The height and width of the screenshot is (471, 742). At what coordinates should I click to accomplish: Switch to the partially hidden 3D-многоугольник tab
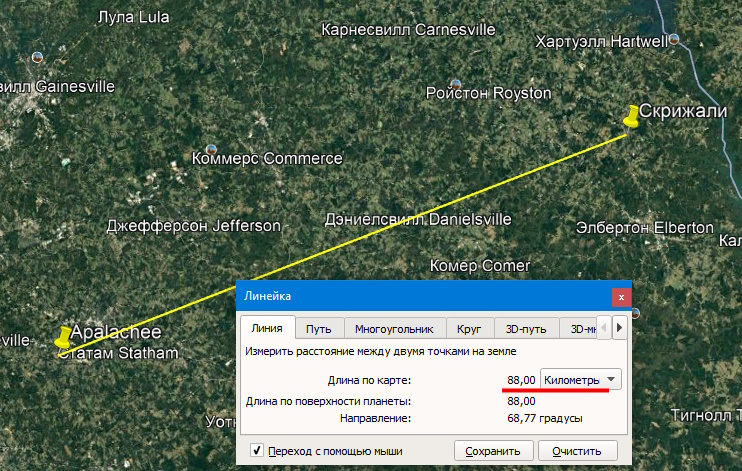[x=580, y=329]
